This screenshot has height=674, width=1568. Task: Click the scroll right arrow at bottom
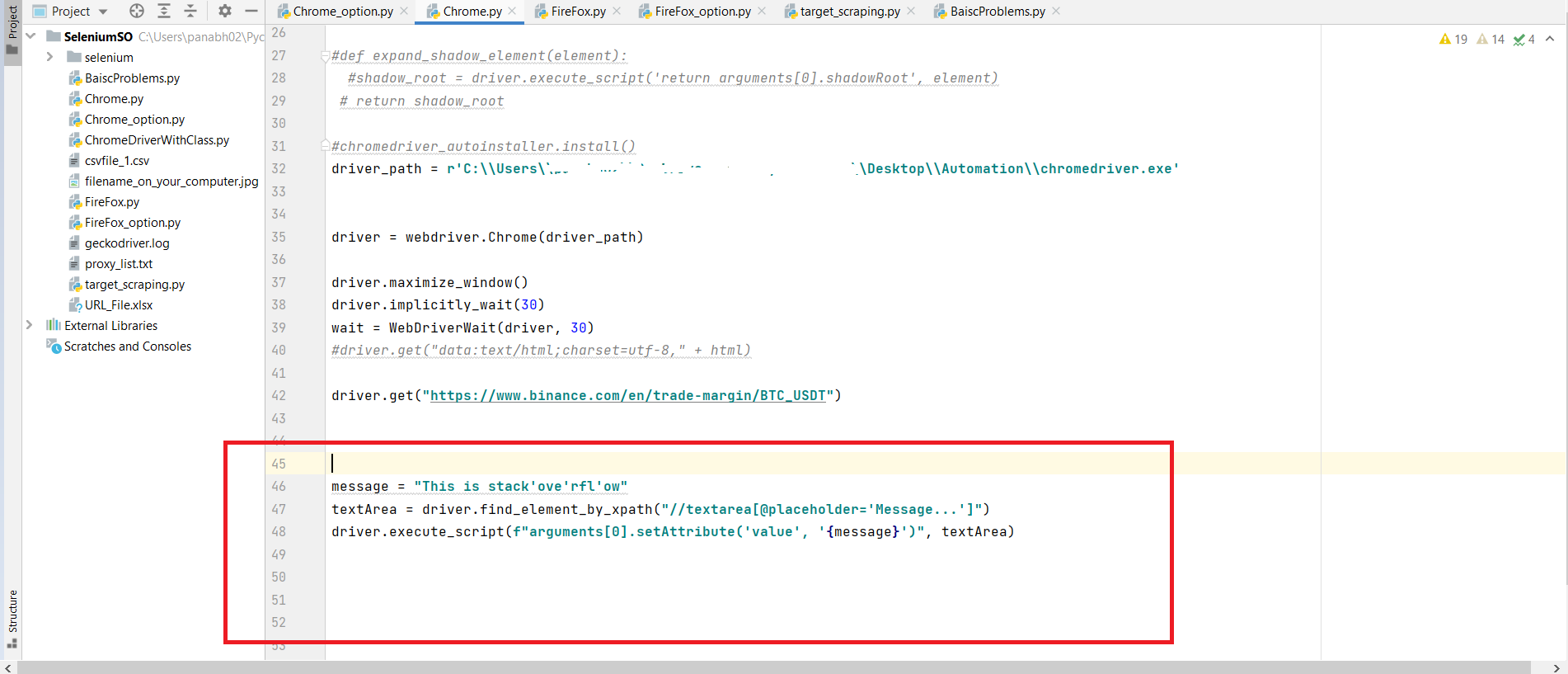click(x=1556, y=667)
